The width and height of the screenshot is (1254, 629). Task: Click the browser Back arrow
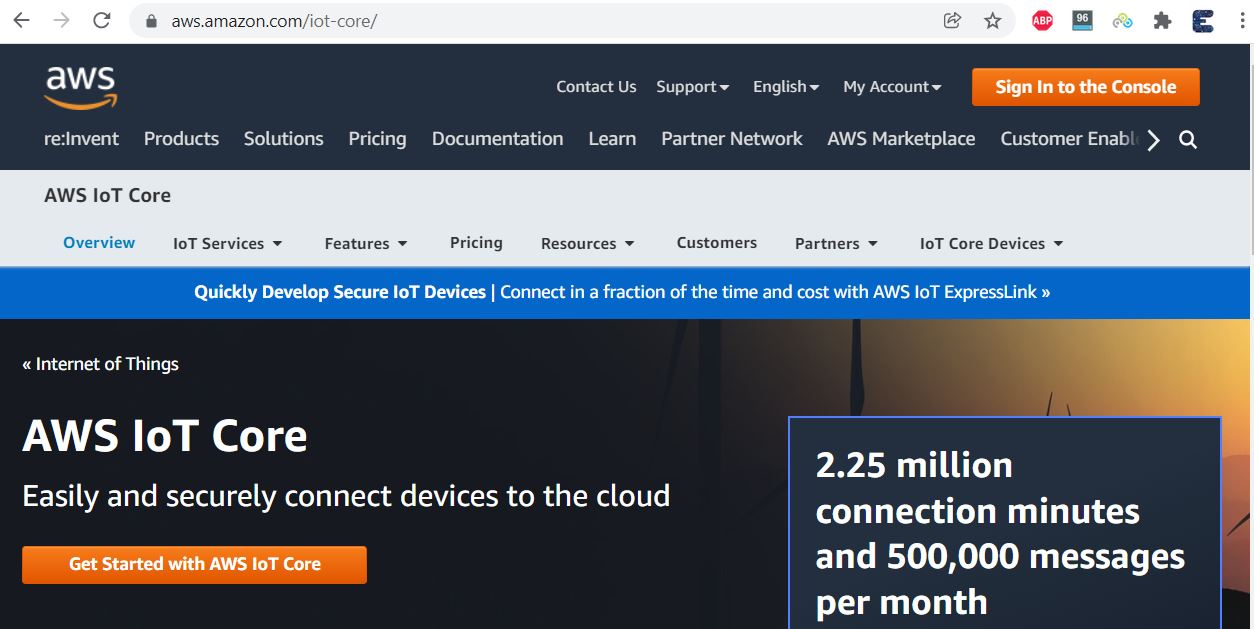tap(21, 20)
